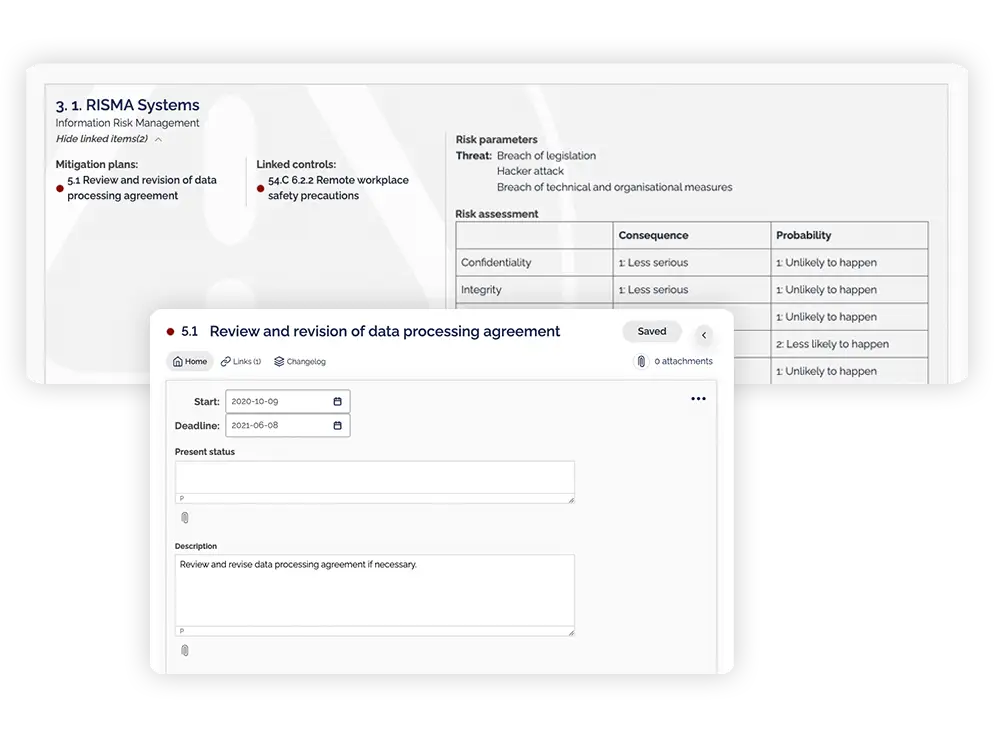Click into the Present status text area
Image resolution: width=1000 pixels, height=750 pixels.
point(375,478)
